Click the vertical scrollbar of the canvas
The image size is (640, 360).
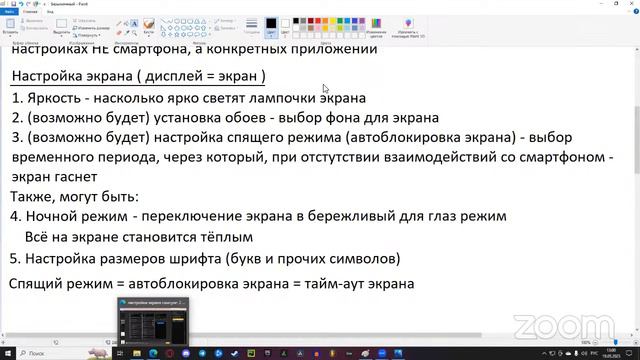637,139
